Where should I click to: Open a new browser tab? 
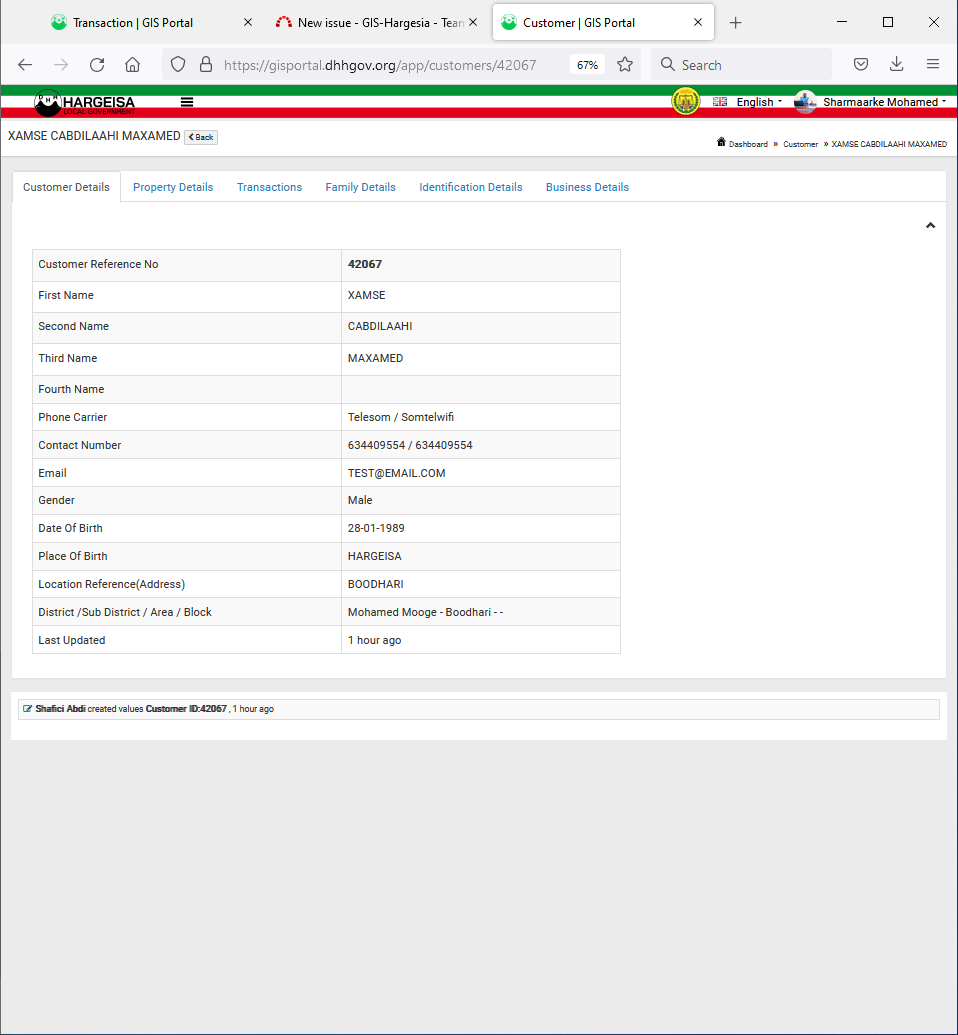[x=736, y=23]
